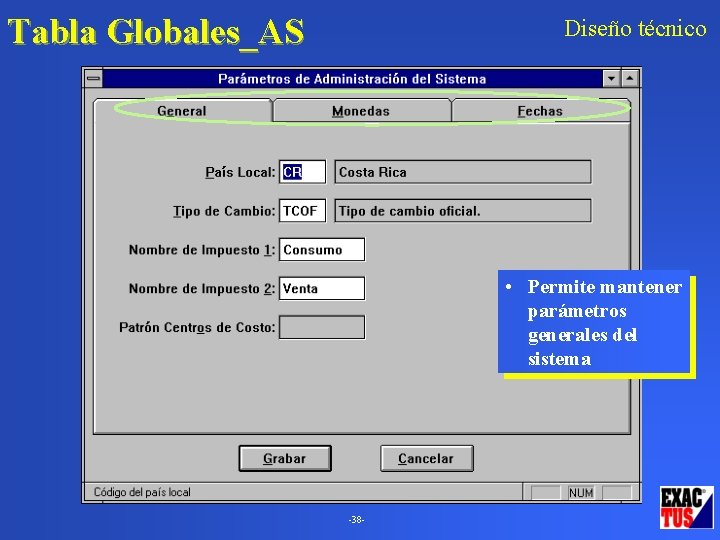Image resolution: width=720 pixels, height=540 pixels.
Task: Open the Fechas tab
Action: [x=540, y=111]
